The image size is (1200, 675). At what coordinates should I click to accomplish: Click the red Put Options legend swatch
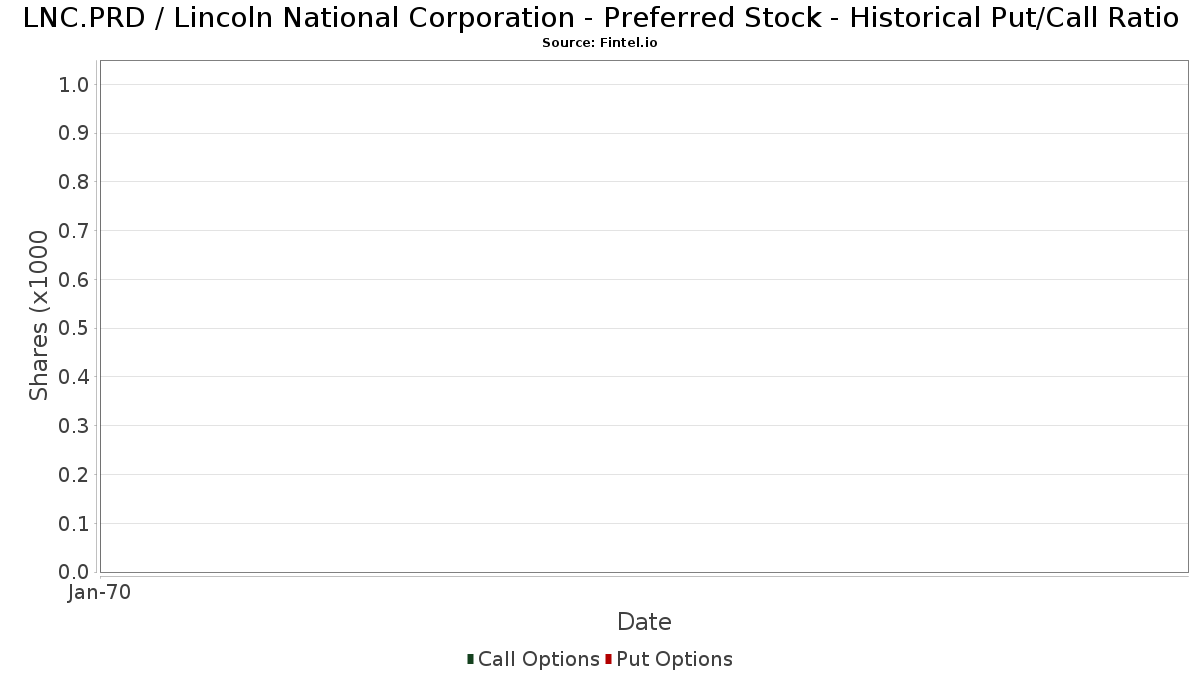608,659
